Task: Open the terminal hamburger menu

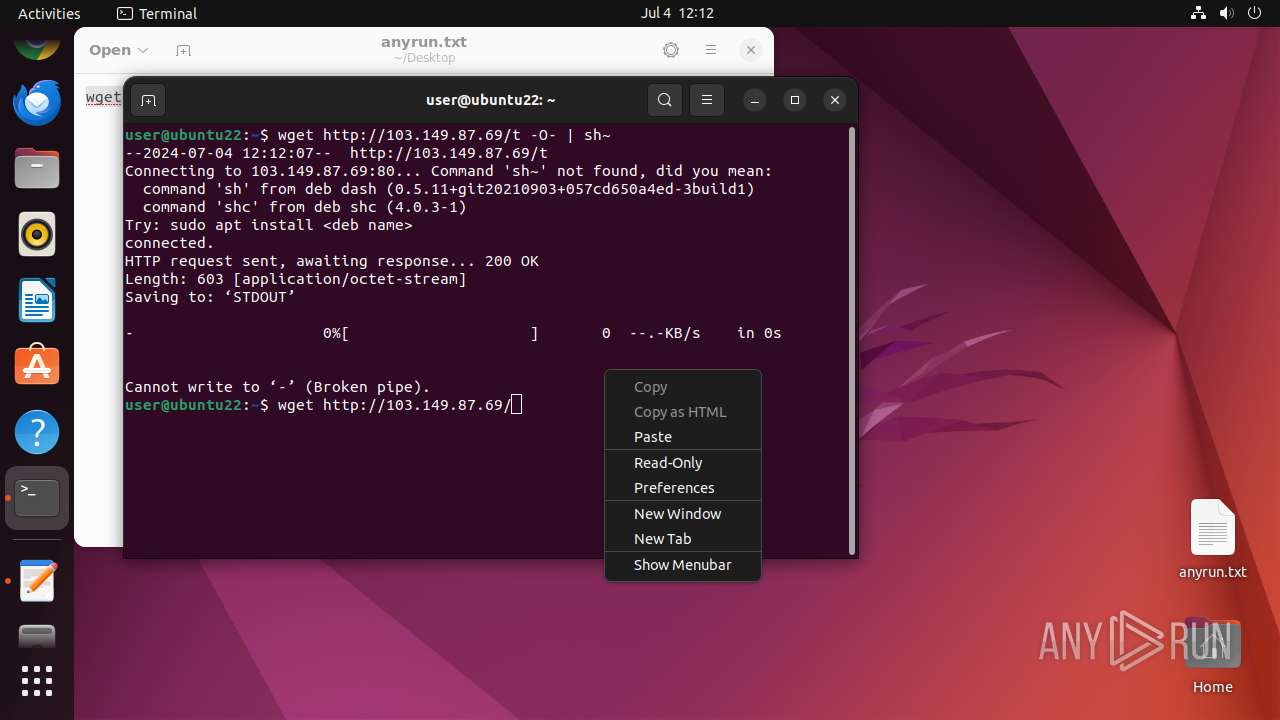Action: (707, 100)
